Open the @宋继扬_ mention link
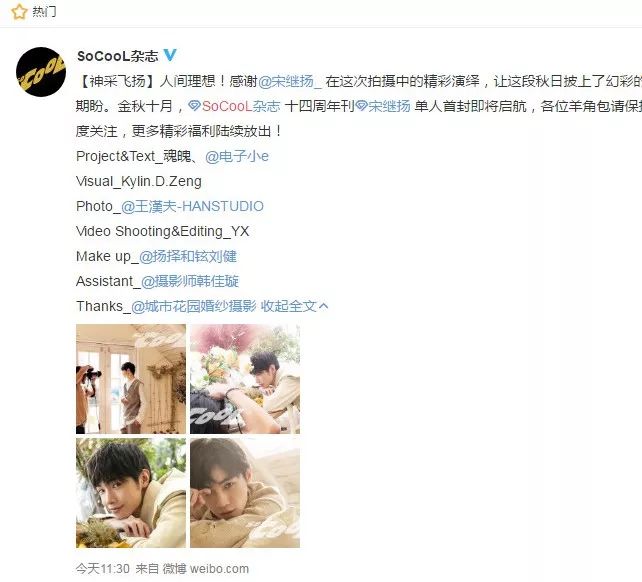Image resolution: width=642 pixels, height=582 pixels. 290,82
